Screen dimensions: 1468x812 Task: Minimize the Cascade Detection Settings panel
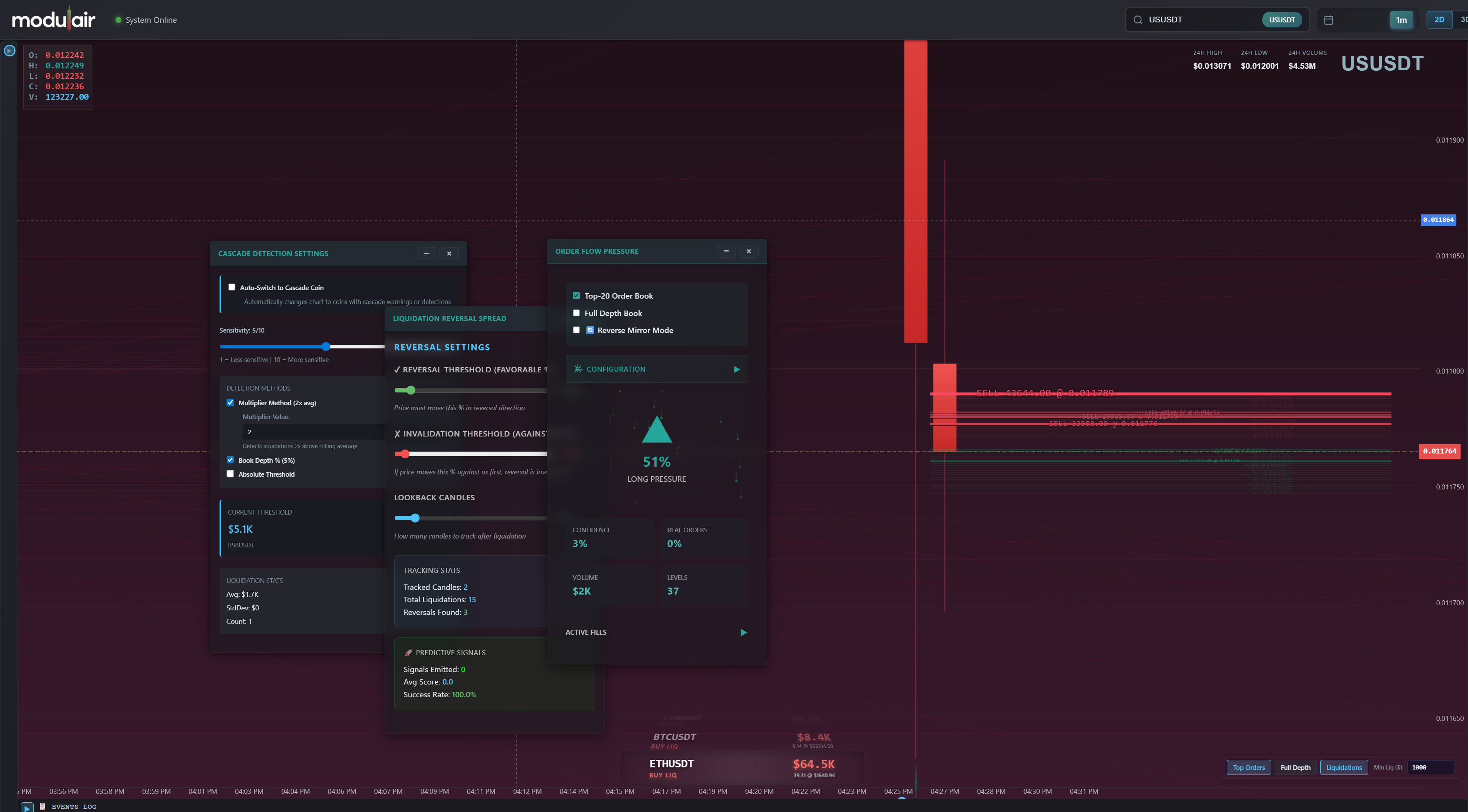pyautogui.click(x=426, y=253)
